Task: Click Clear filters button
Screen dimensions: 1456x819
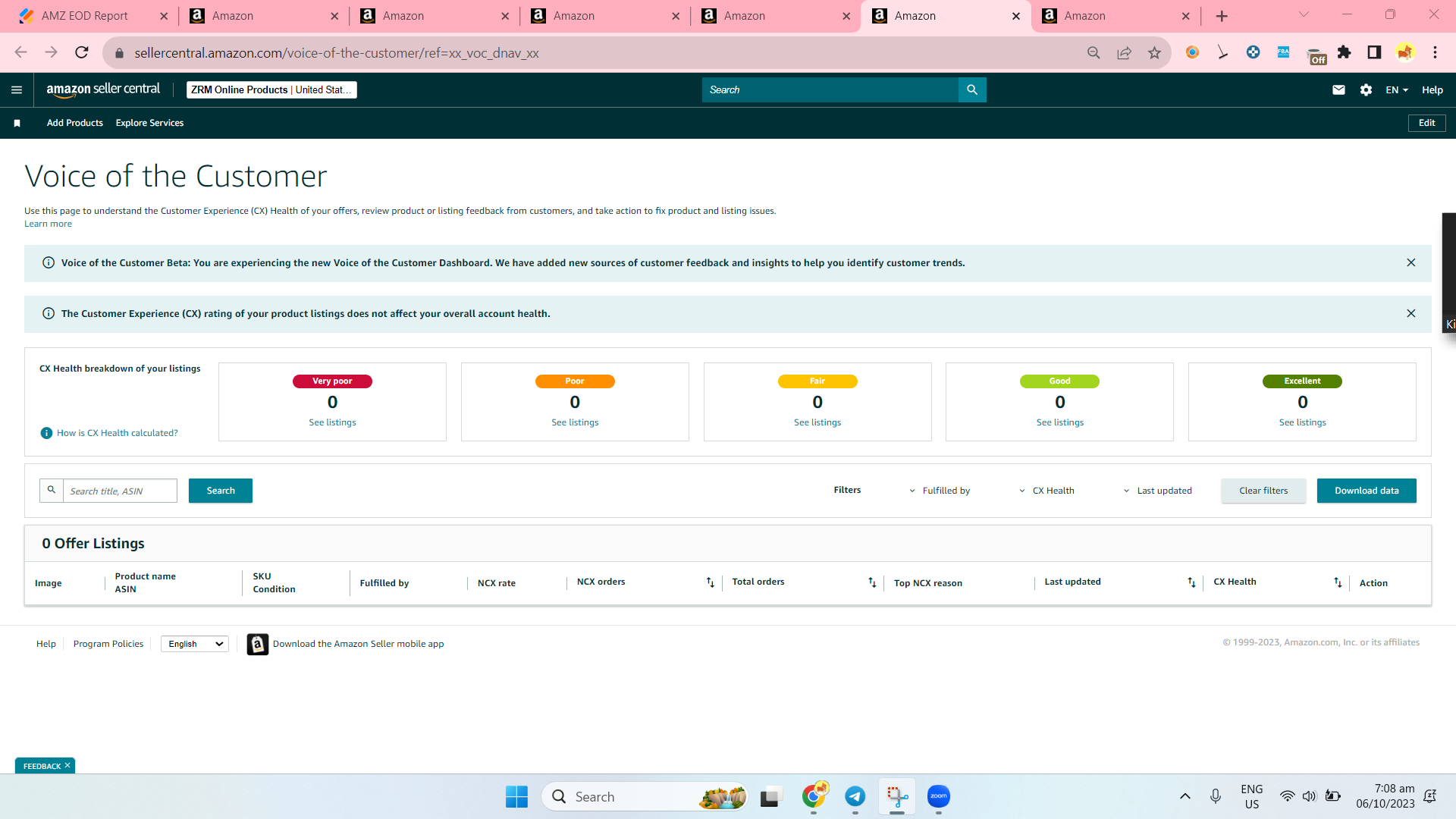Action: click(1263, 491)
